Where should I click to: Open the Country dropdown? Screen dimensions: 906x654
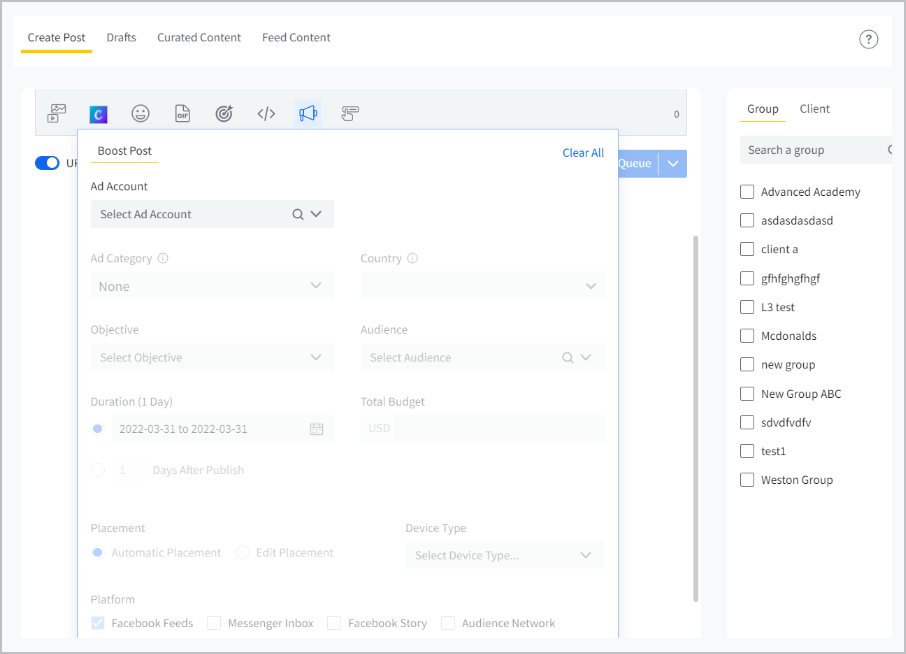tap(482, 286)
